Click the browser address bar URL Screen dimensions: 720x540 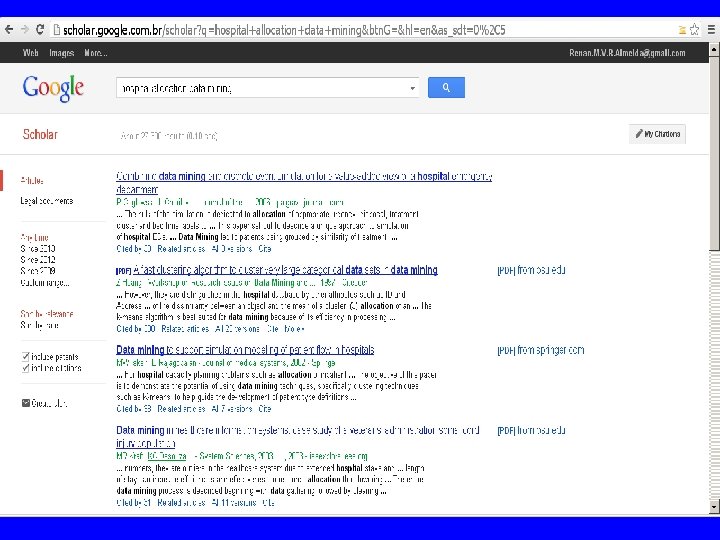(284, 30)
